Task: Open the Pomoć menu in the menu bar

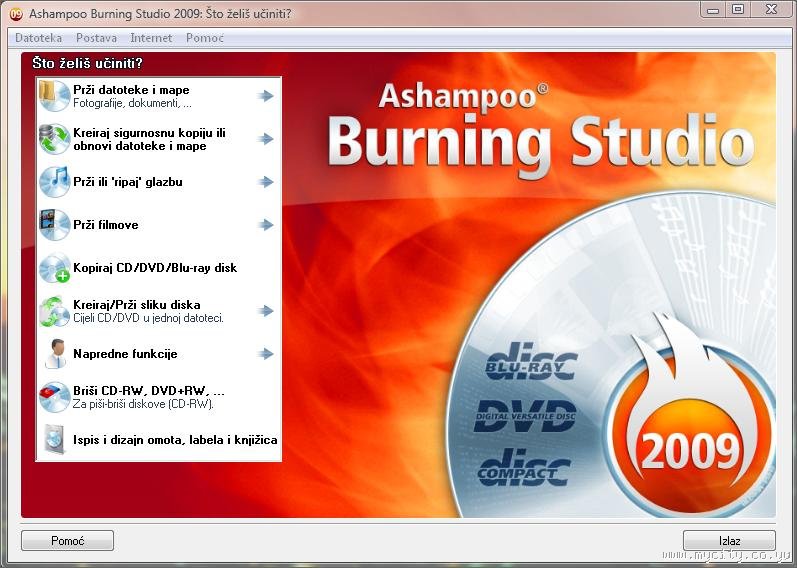Action: [204, 38]
